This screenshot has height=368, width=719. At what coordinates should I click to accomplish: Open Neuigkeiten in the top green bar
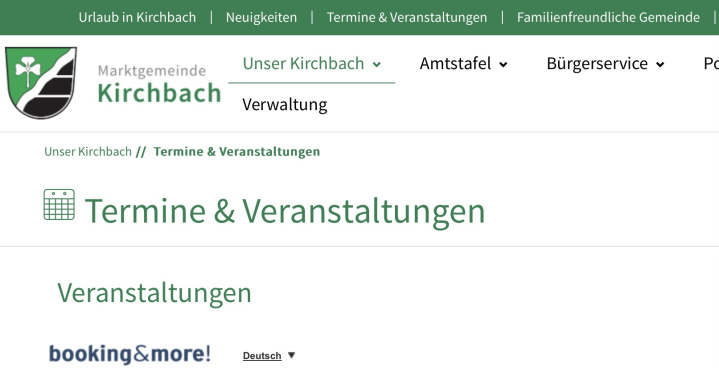pos(261,17)
